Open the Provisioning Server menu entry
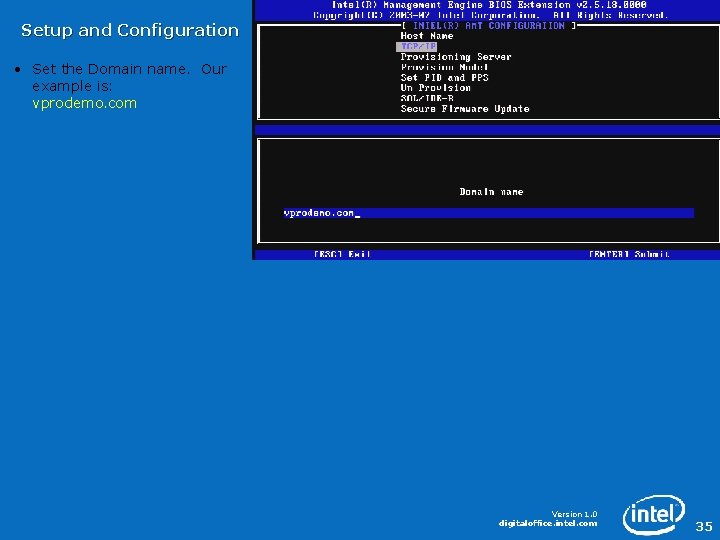 [456, 57]
